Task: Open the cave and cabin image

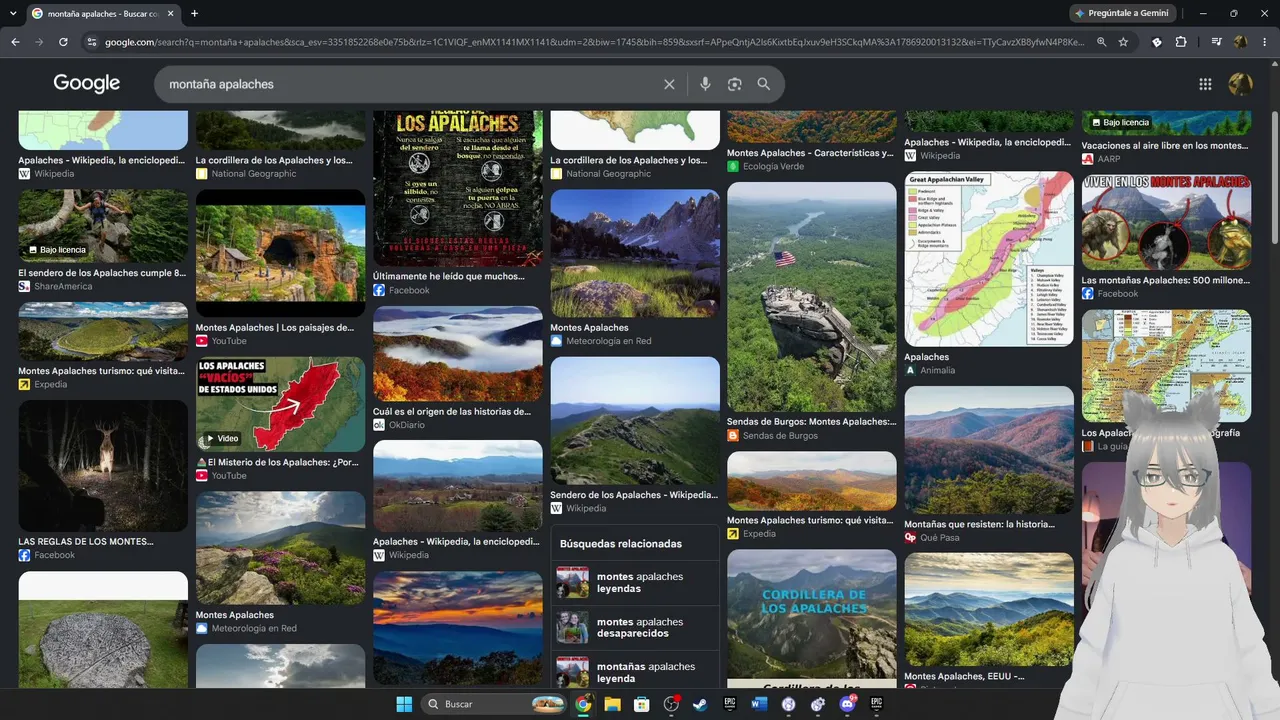Action: point(281,253)
